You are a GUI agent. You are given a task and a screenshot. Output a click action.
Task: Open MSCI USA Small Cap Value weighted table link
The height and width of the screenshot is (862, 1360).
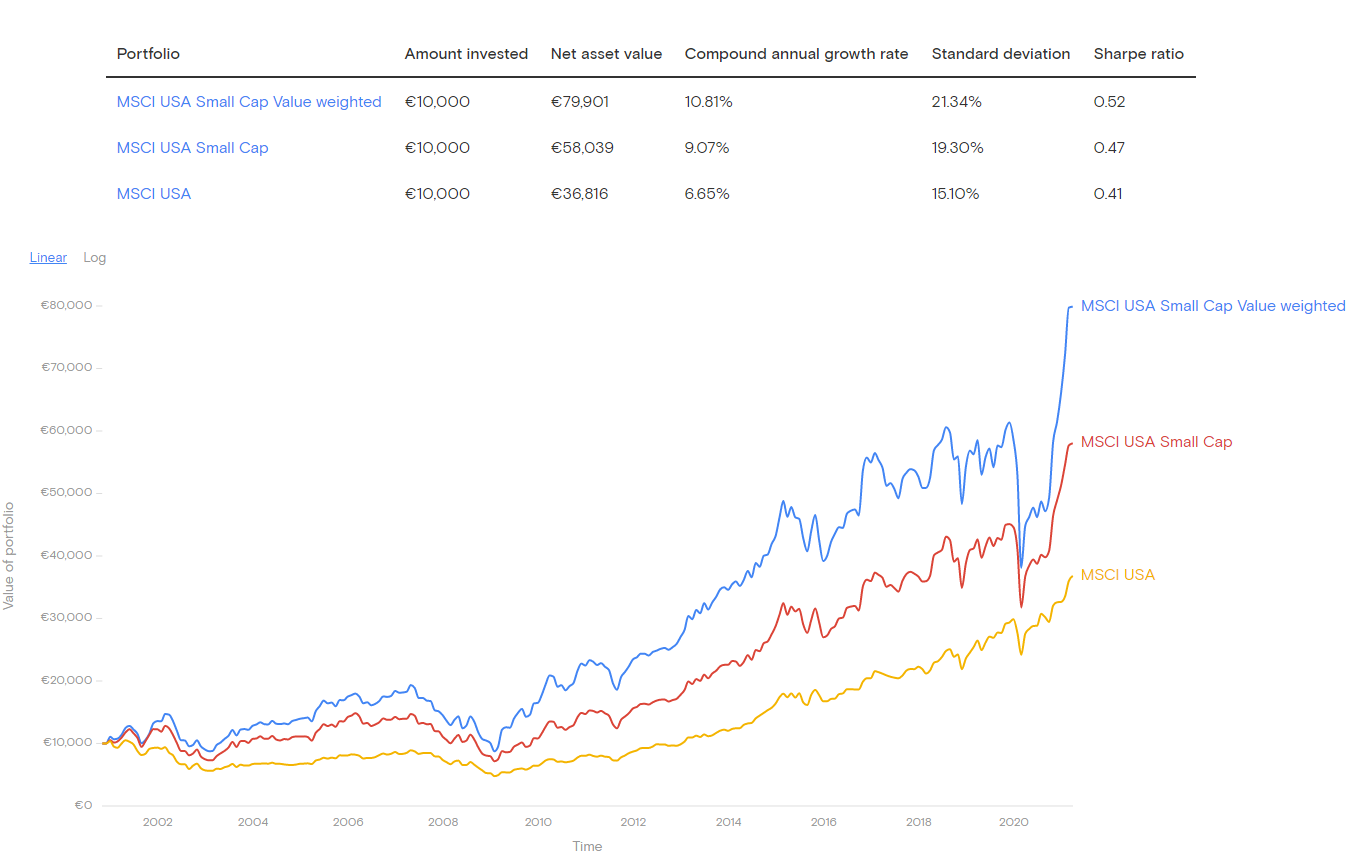(x=249, y=102)
